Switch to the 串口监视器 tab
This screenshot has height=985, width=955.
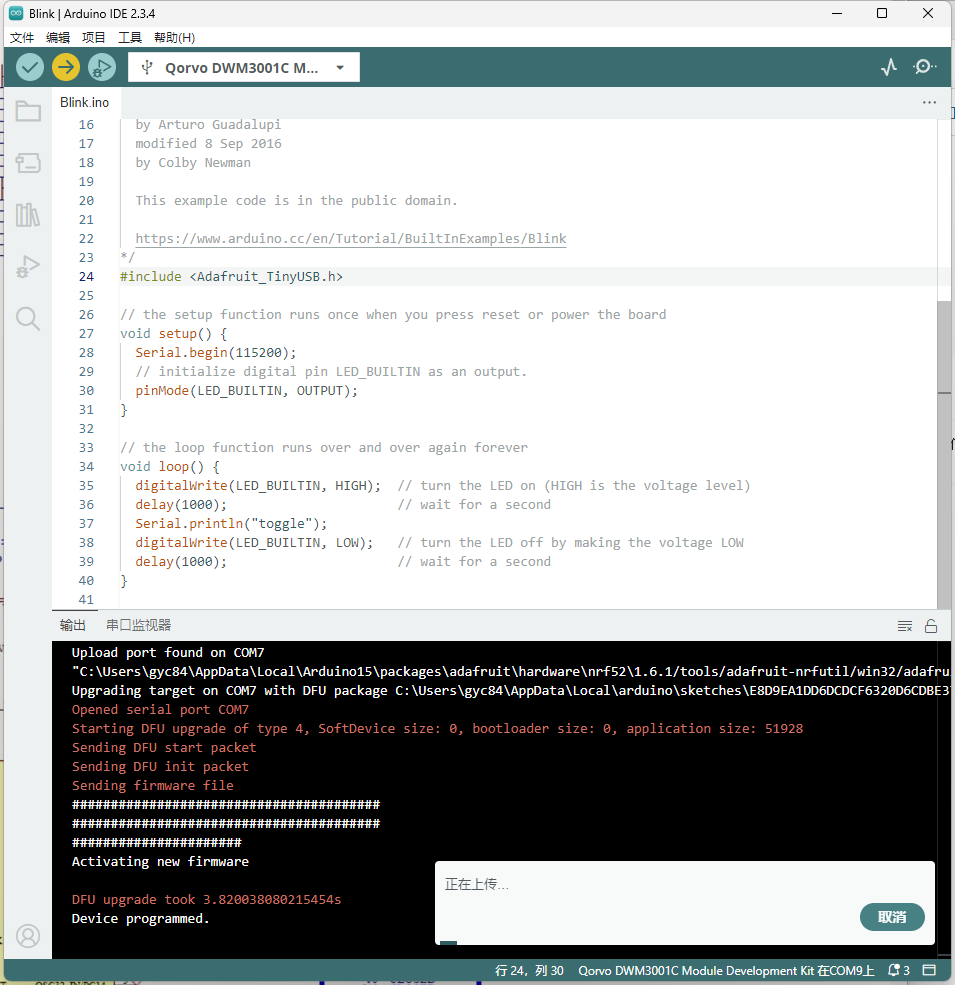click(x=138, y=625)
